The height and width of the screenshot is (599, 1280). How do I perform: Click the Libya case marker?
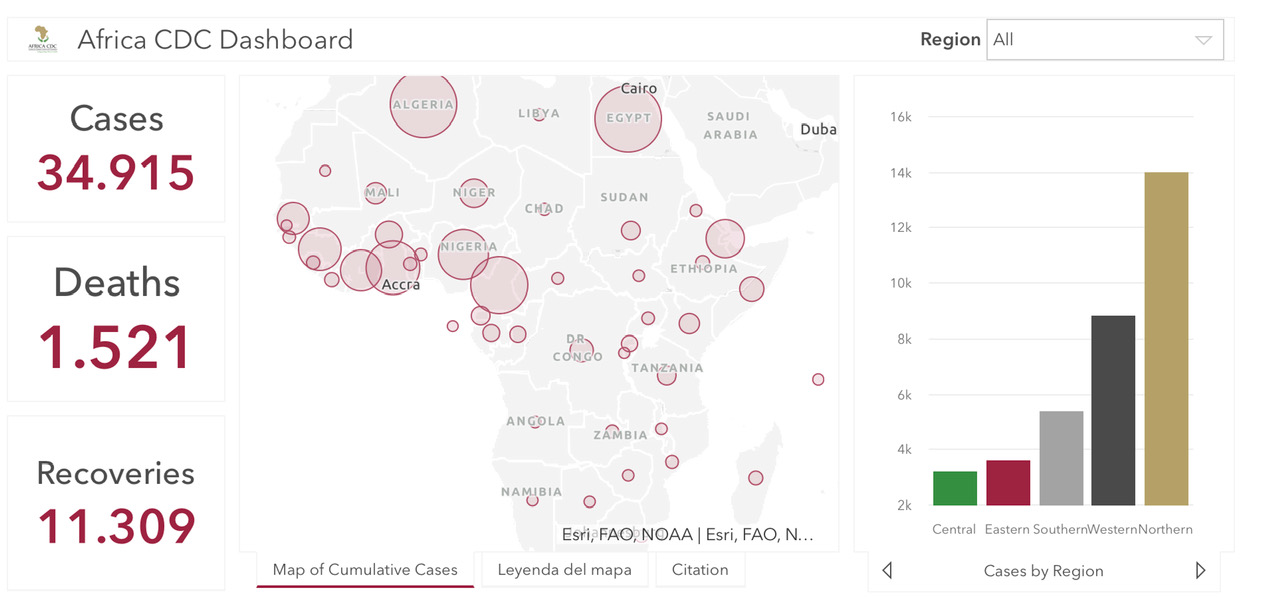540,115
